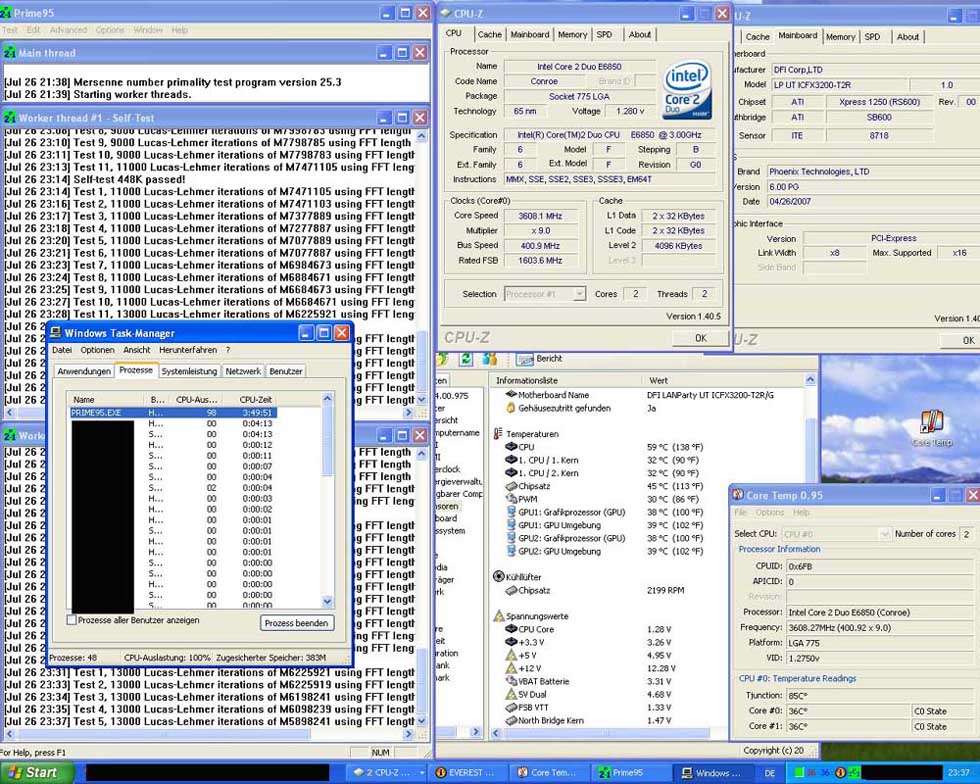Click the Core Temp desktop shortcut icon
This screenshot has height=784, width=980.
[x=932, y=421]
